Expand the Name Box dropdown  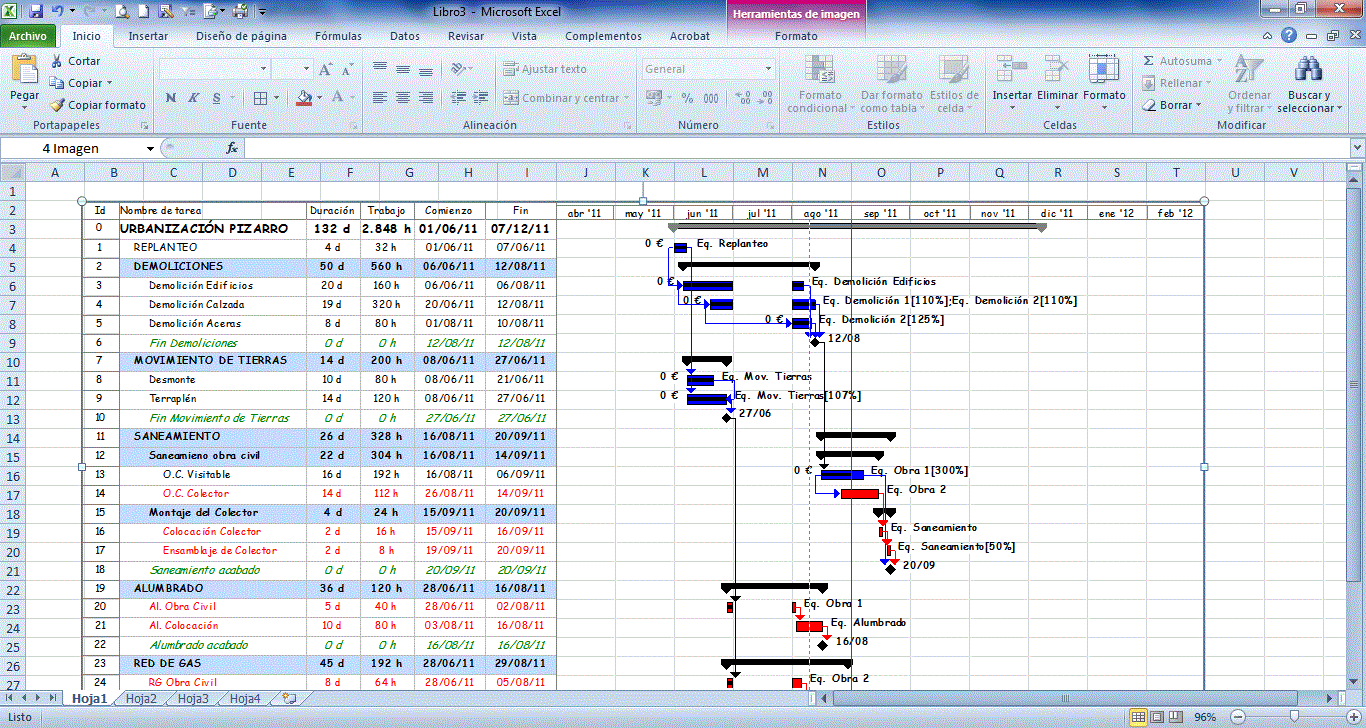[150, 148]
